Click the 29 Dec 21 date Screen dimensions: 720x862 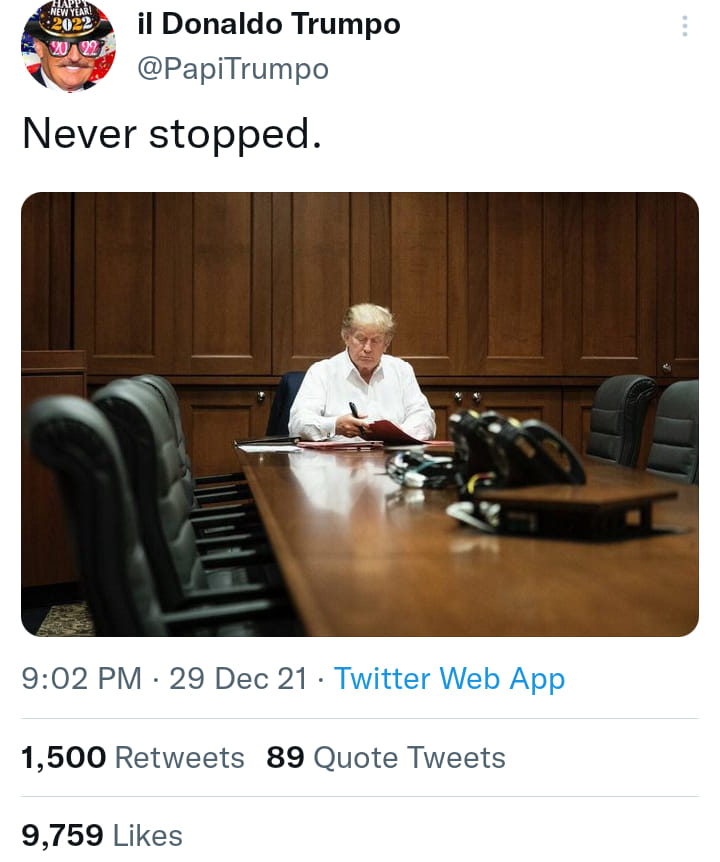click(238, 679)
